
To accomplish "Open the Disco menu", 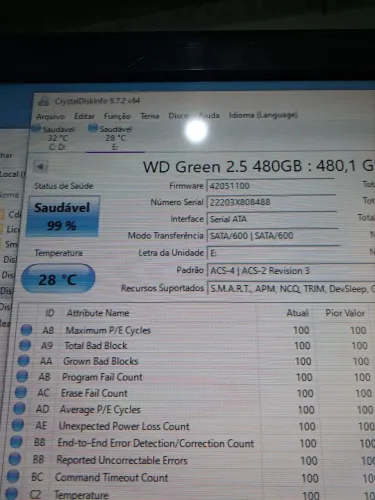I will pos(178,116).
